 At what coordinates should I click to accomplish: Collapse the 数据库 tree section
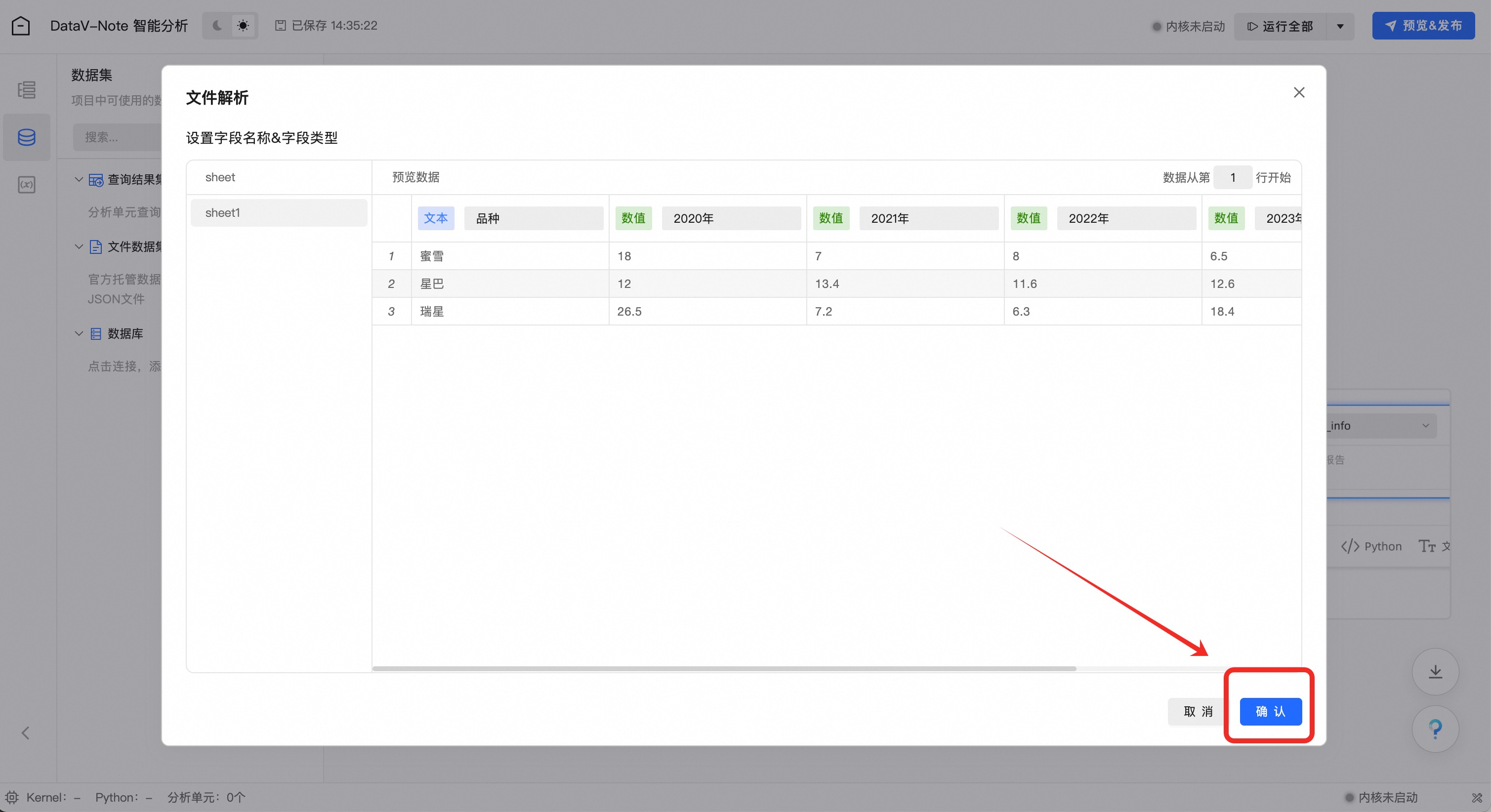80,333
